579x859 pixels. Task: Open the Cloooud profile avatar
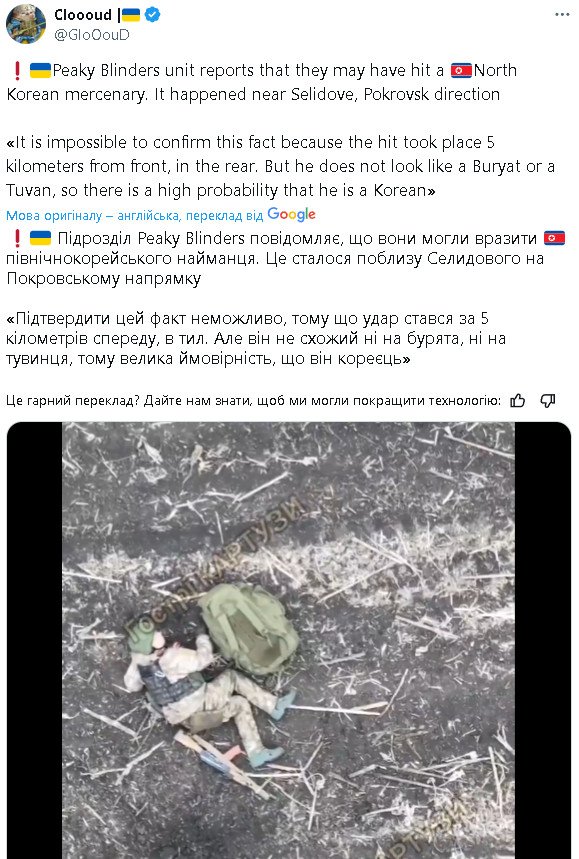(x=26, y=24)
